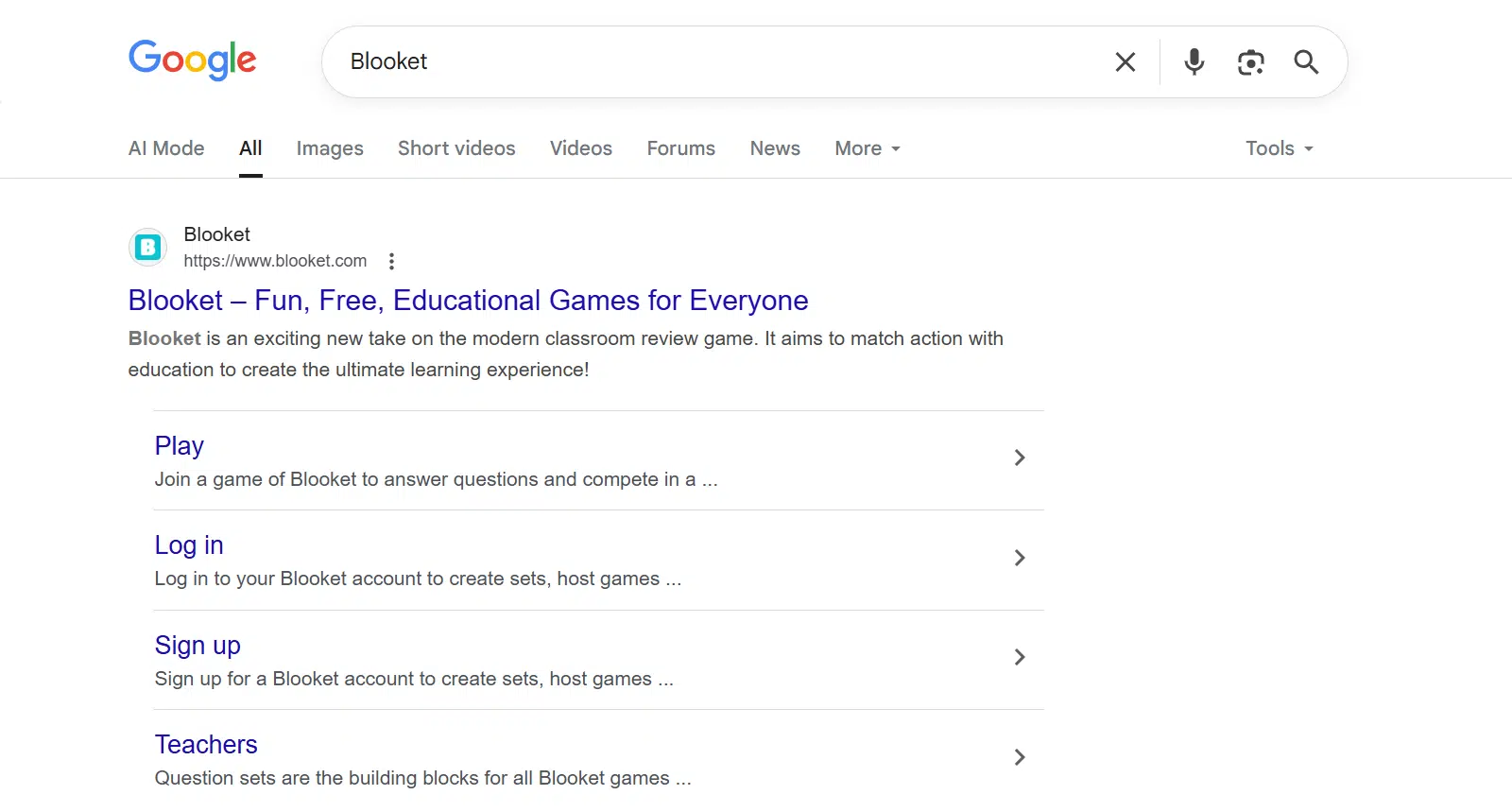This screenshot has width=1512, height=812.
Task: Click the arrow next to the Play sitelink
Action: pos(1019,458)
